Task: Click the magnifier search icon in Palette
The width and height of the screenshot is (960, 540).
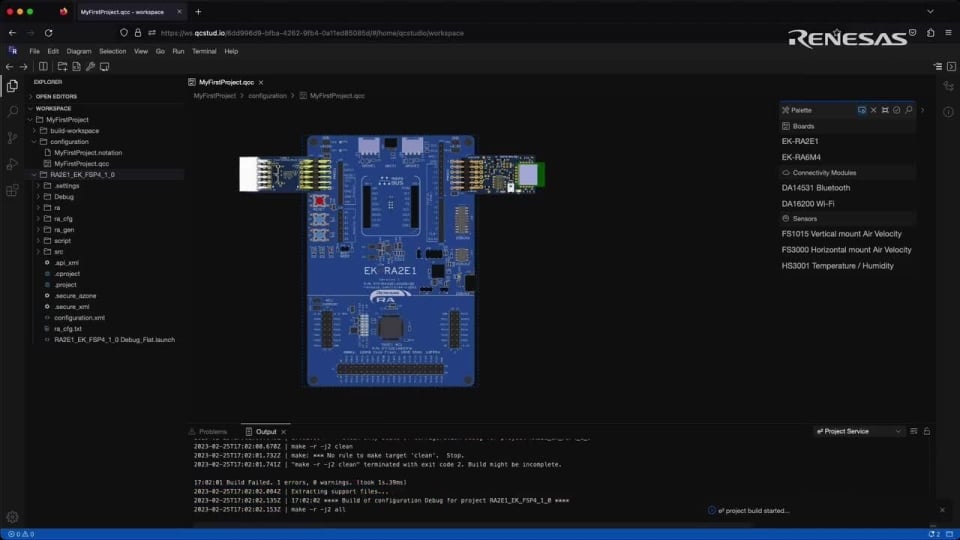Action: click(x=909, y=110)
